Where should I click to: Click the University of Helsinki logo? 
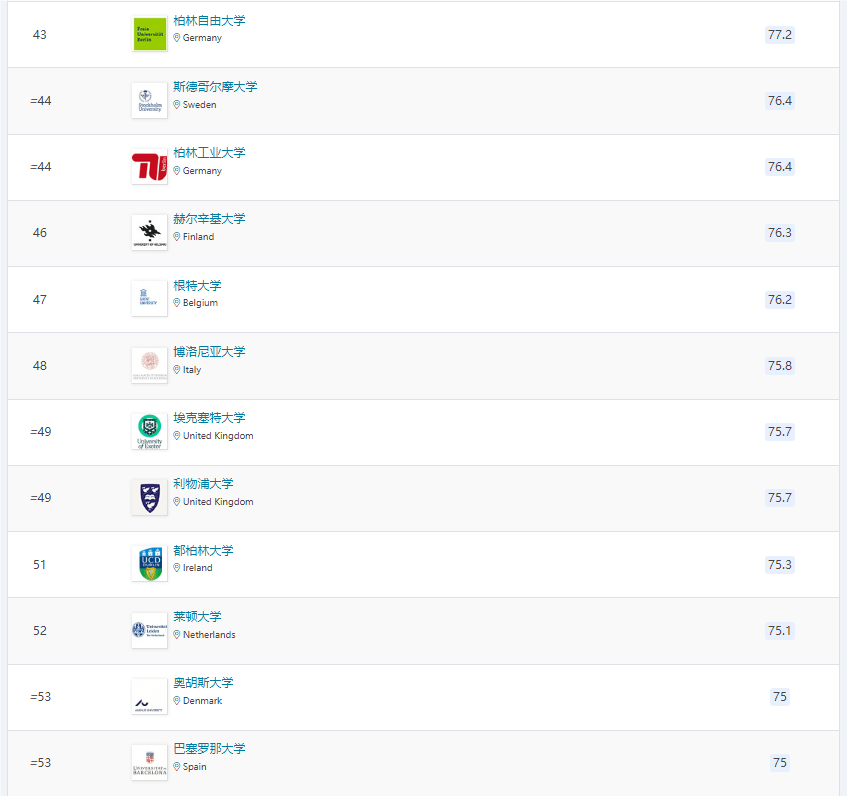coord(149,232)
